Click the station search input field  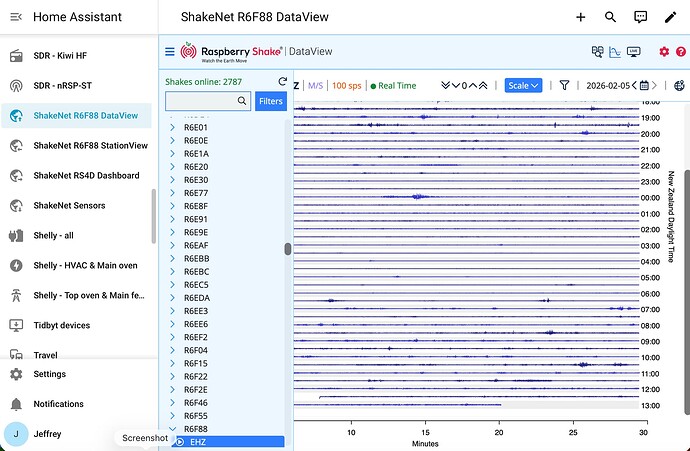point(200,101)
